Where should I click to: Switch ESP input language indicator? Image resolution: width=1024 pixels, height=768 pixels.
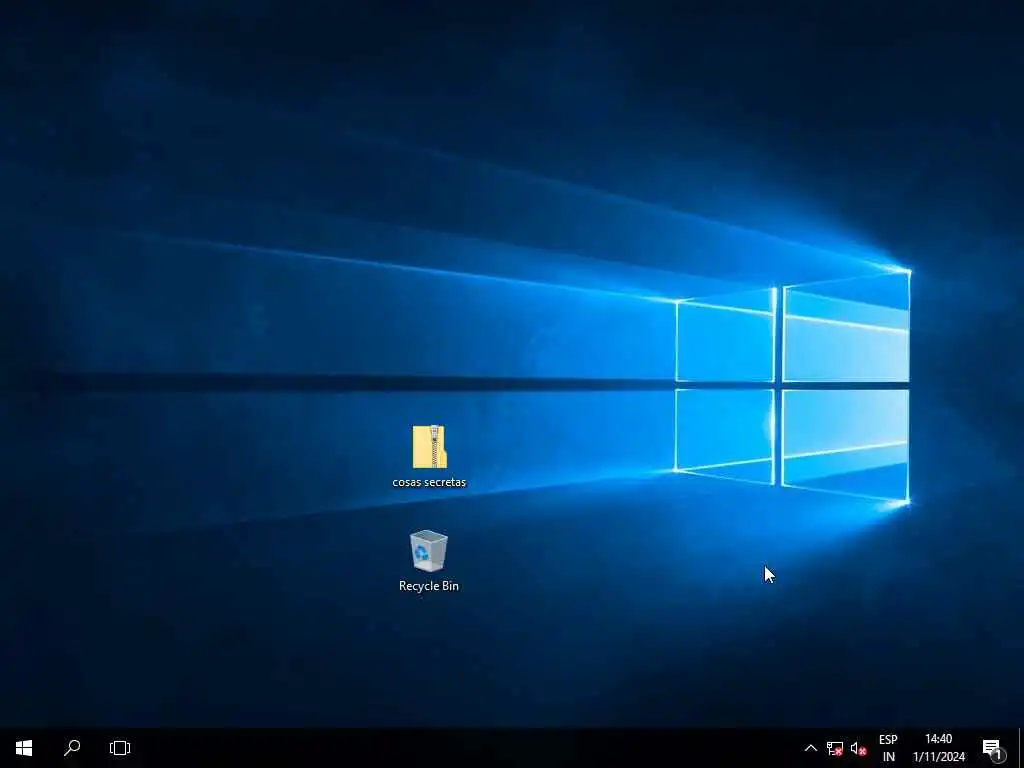click(x=888, y=748)
